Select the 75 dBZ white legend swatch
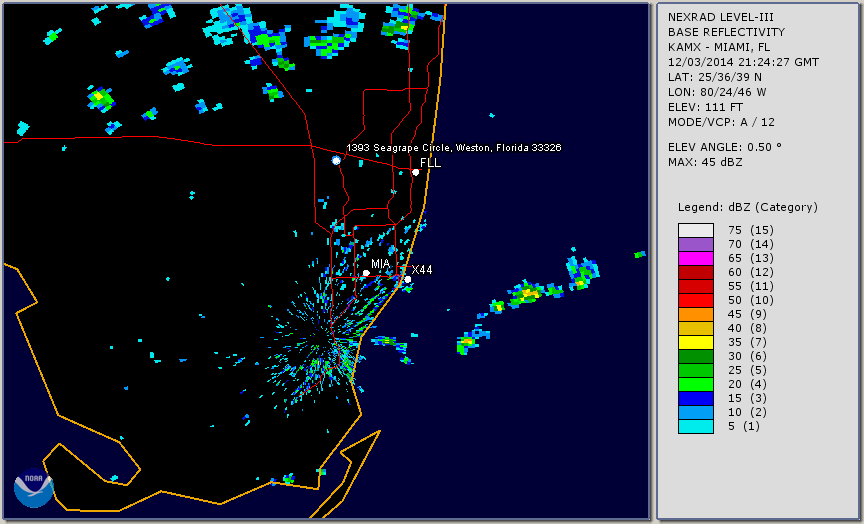This screenshot has width=864, height=524. pyautogui.click(x=696, y=230)
